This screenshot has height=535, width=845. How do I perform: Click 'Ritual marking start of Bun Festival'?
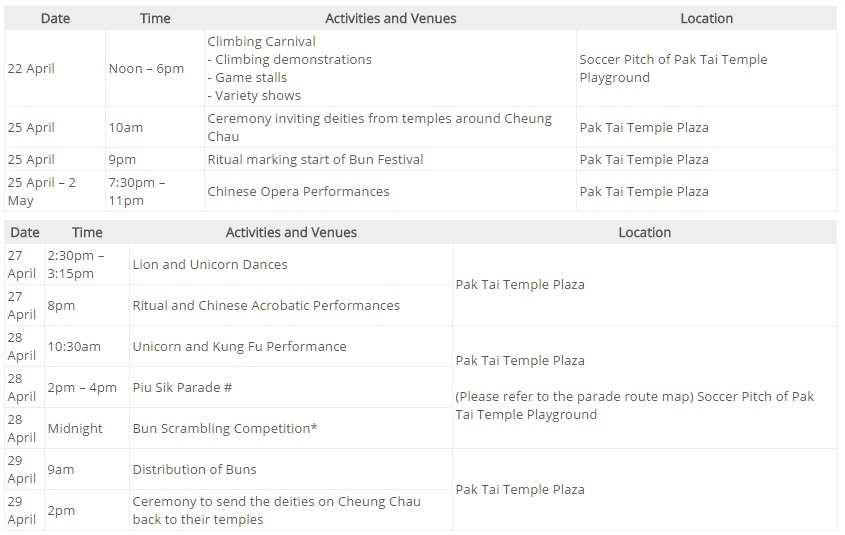(x=315, y=159)
